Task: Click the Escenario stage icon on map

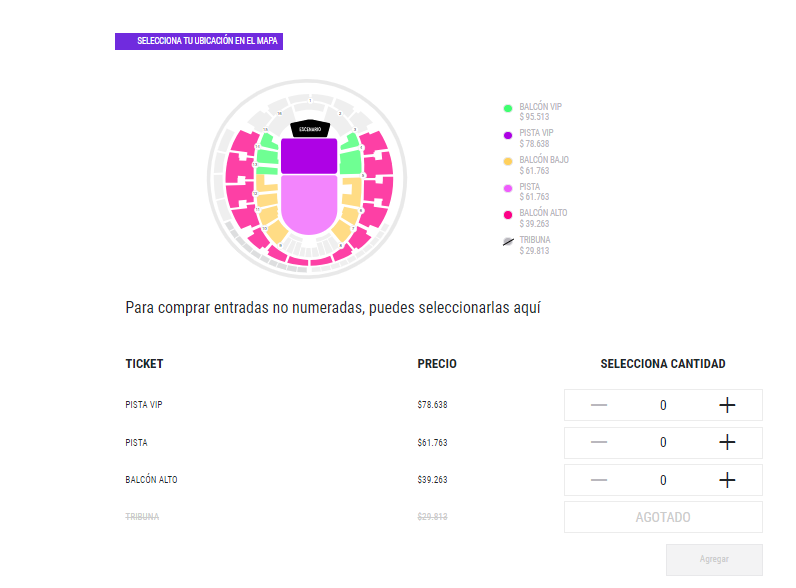Action: [x=308, y=129]
